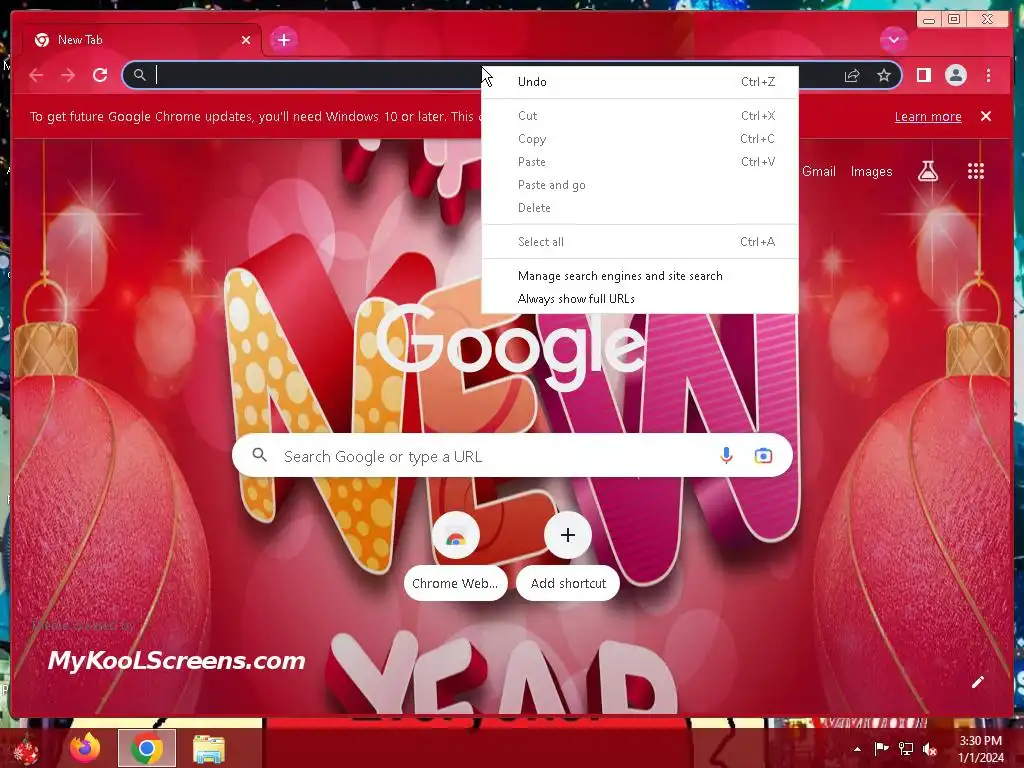Click the Back navigation arrow
Viewport: 1024px width, 768px height.
[x=36, y=76]
